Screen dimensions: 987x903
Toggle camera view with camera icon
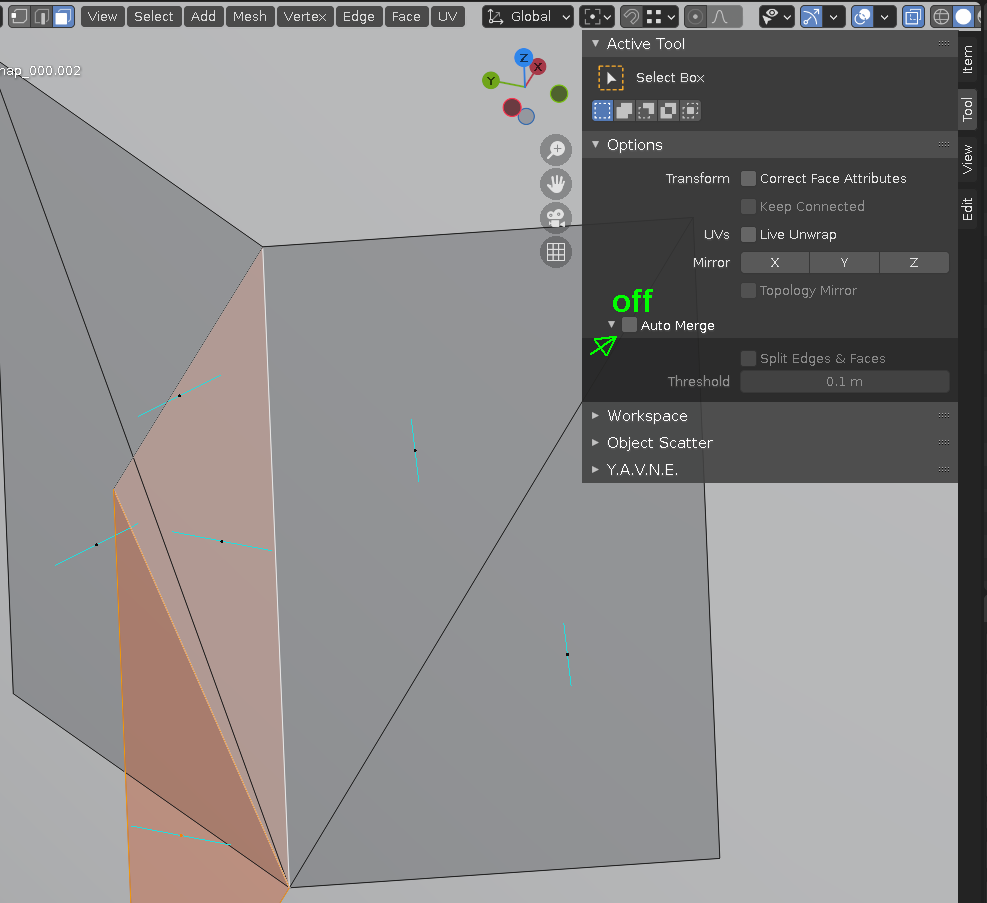(x=555, y=218)
